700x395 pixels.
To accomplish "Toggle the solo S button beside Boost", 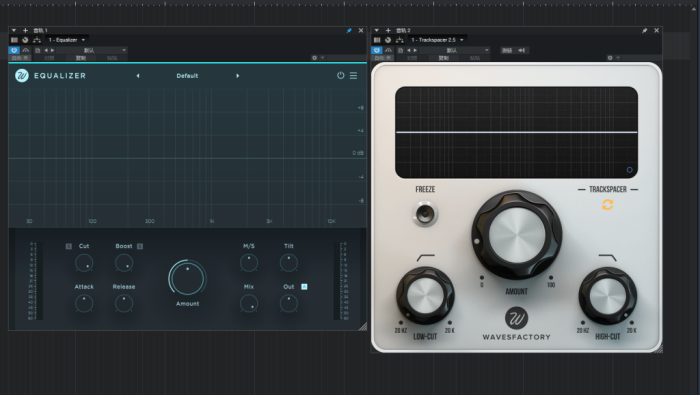I will click(x=140, y=246).
